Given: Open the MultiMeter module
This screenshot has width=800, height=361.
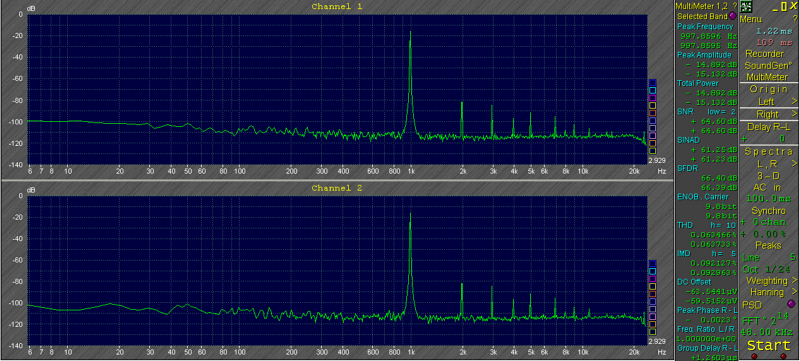Looking at the screenshot, I should (x=766, y=77).
